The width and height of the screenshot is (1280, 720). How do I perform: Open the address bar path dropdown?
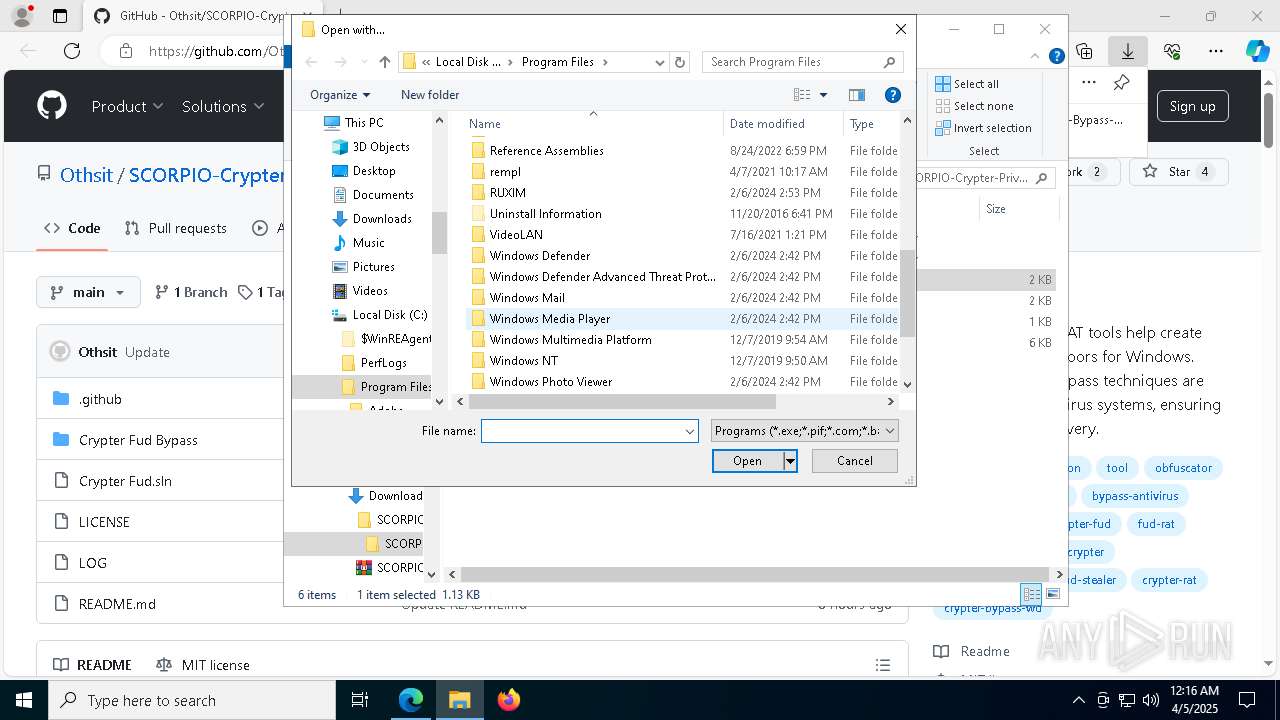point(660,62)
